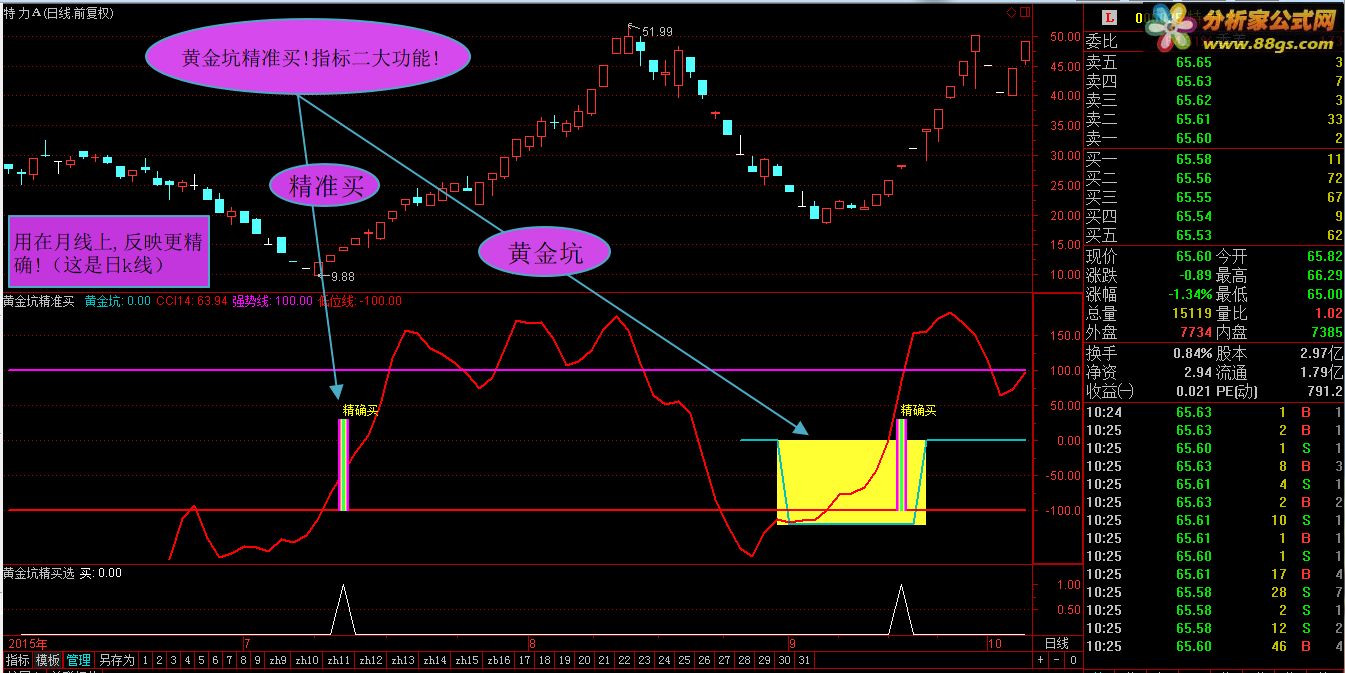Choose the zb16 template tab

[499, 660]
